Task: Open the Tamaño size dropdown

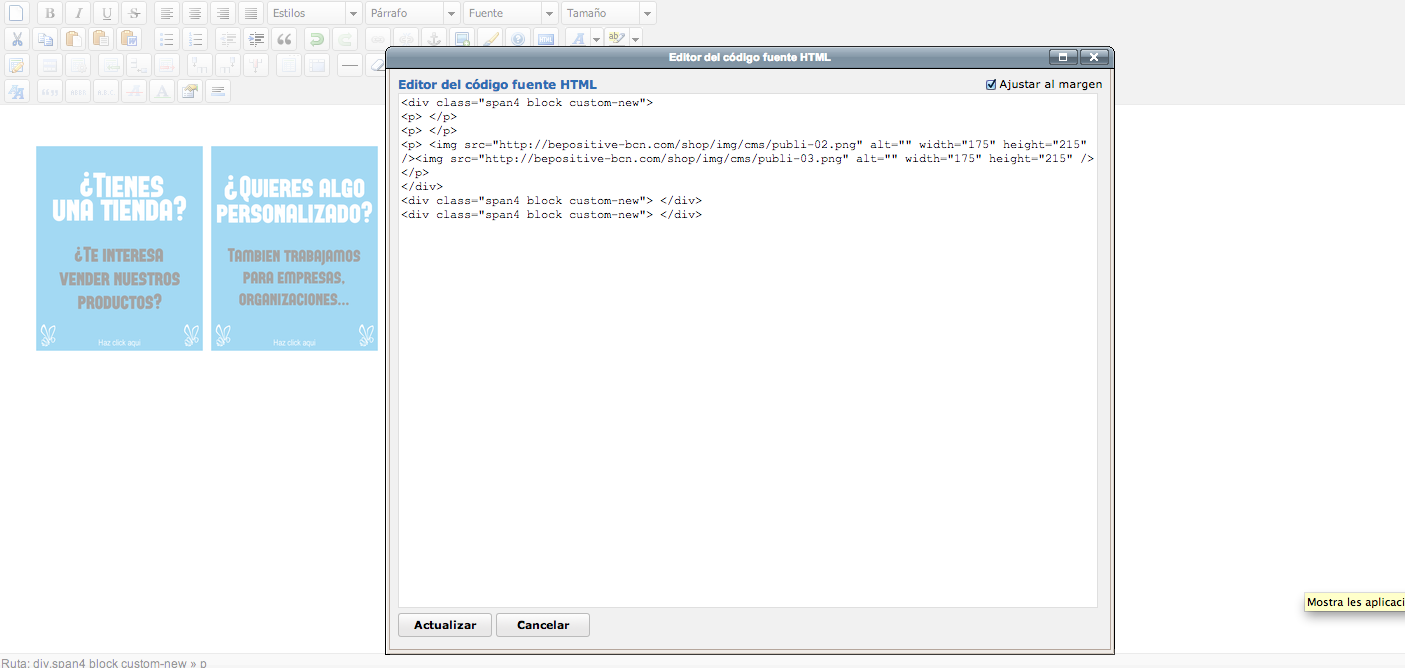Action: click(x=608, y=13)
